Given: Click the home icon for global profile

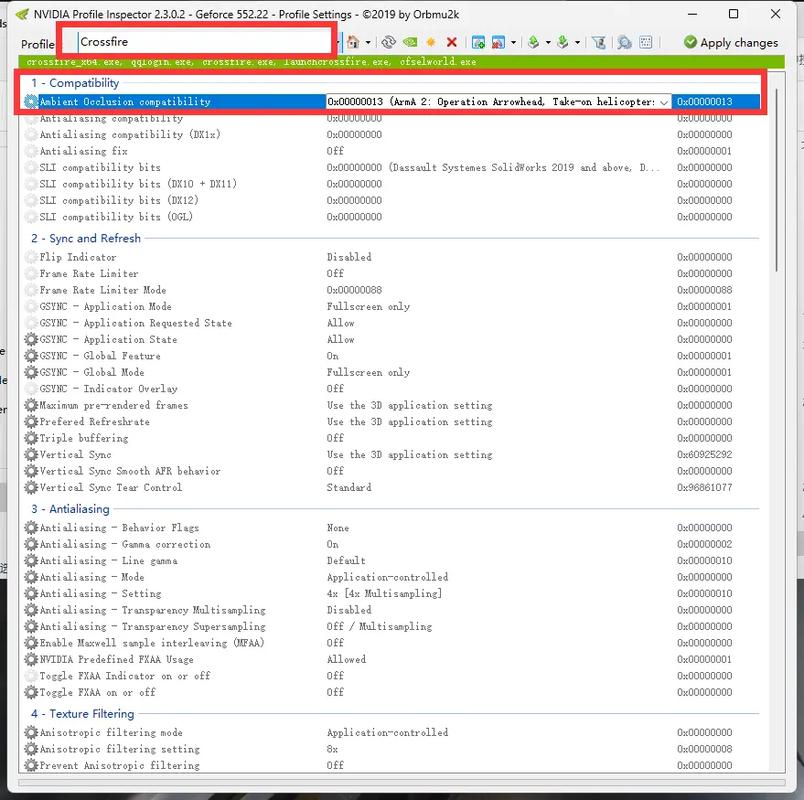Looking at the screenshot, I should (x=353, y=42).
